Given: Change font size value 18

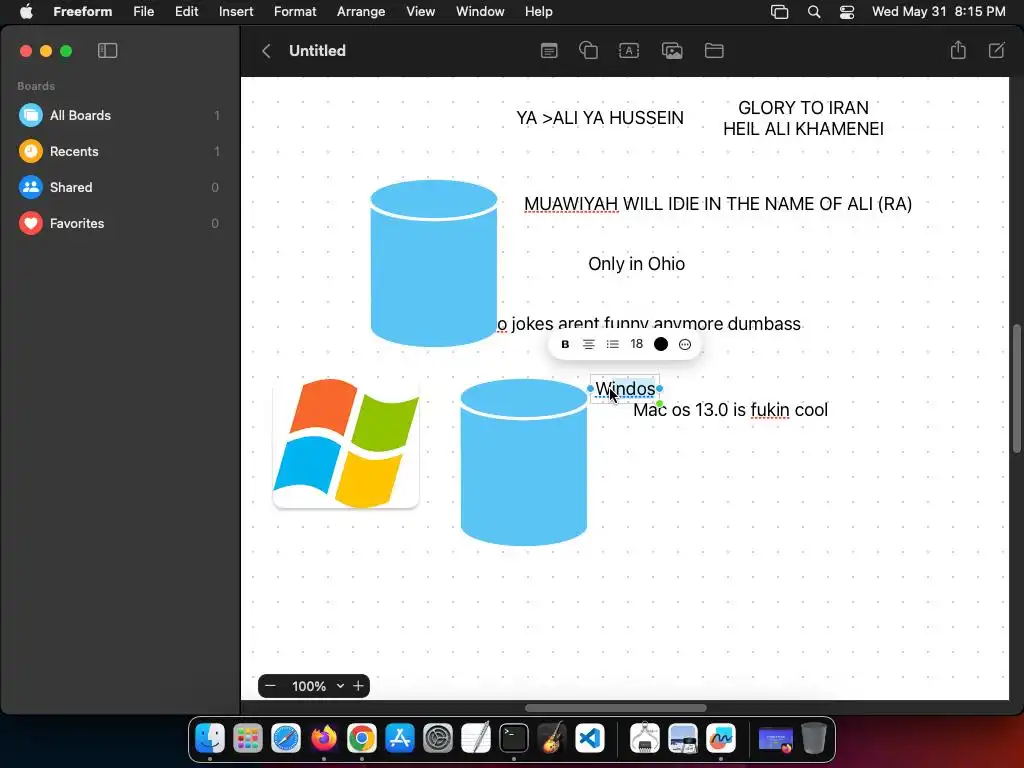Looking at the screenshot, I should [637, 344].
